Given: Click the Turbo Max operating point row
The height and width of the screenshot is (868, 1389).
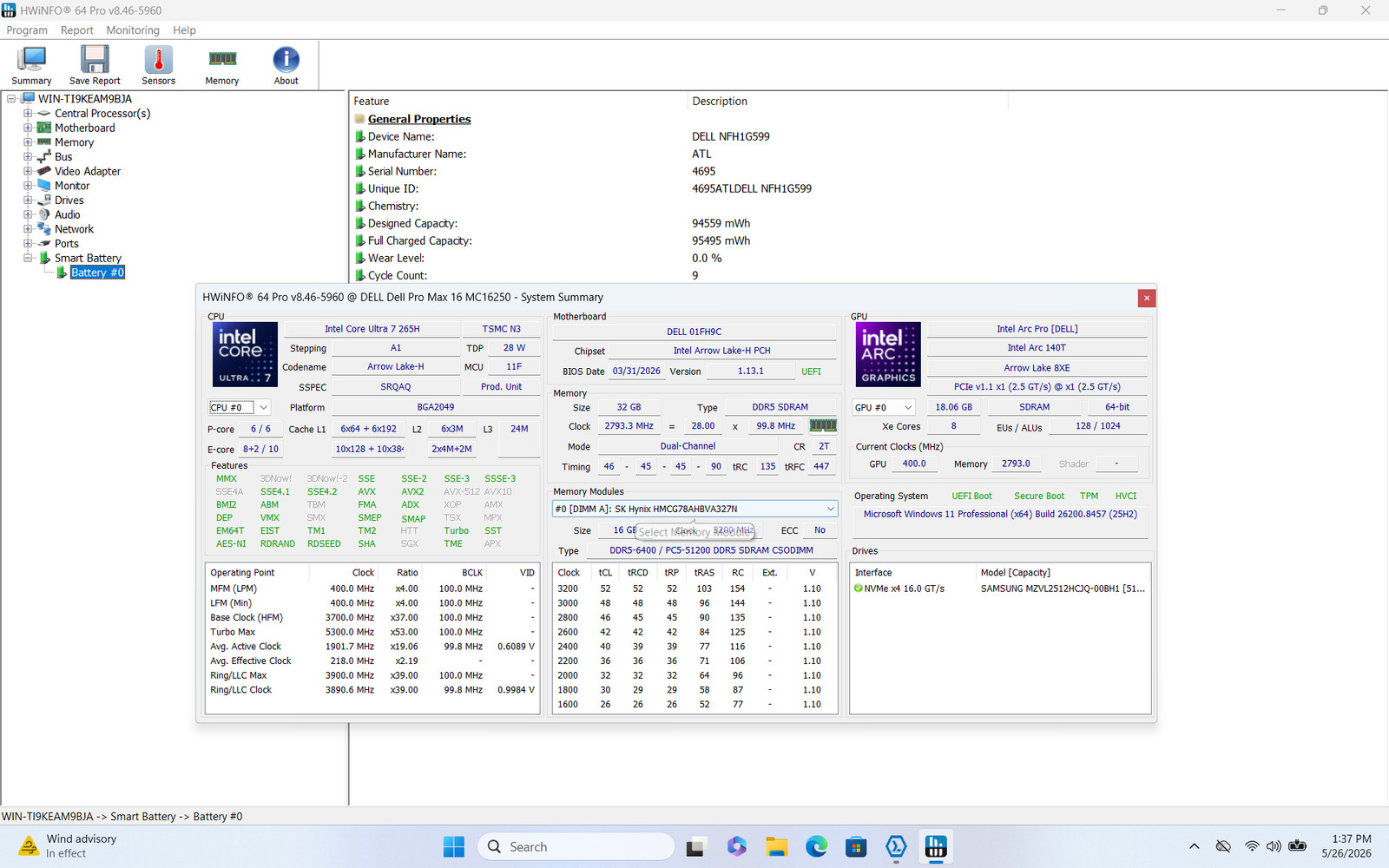Looking at the screenshot, I should tap(372, 632).
